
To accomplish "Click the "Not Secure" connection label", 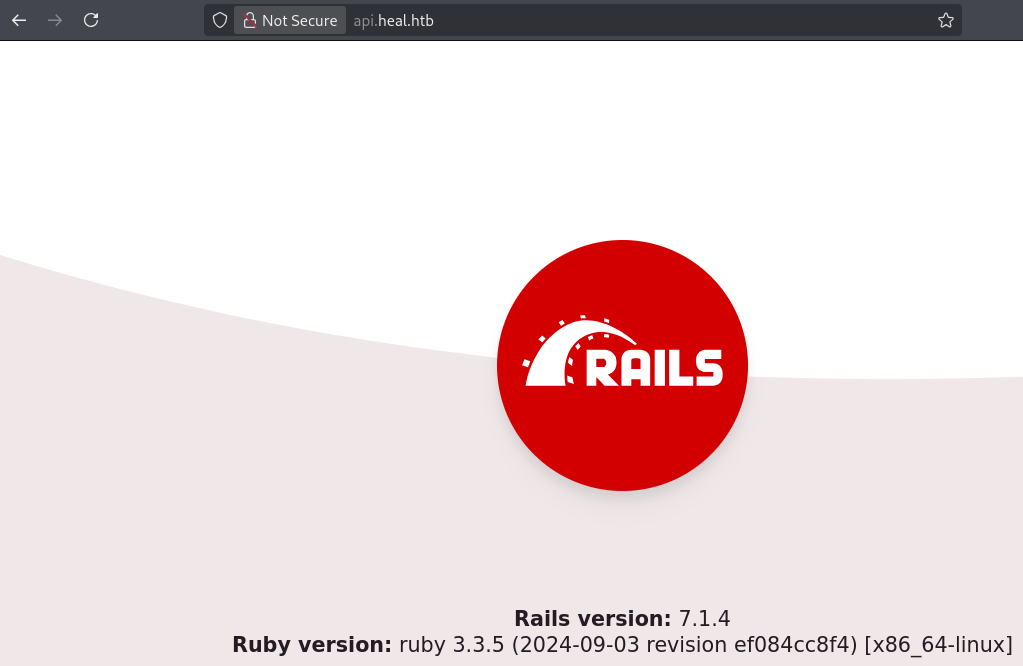I will pyautogui.click(x=299, y=20).
